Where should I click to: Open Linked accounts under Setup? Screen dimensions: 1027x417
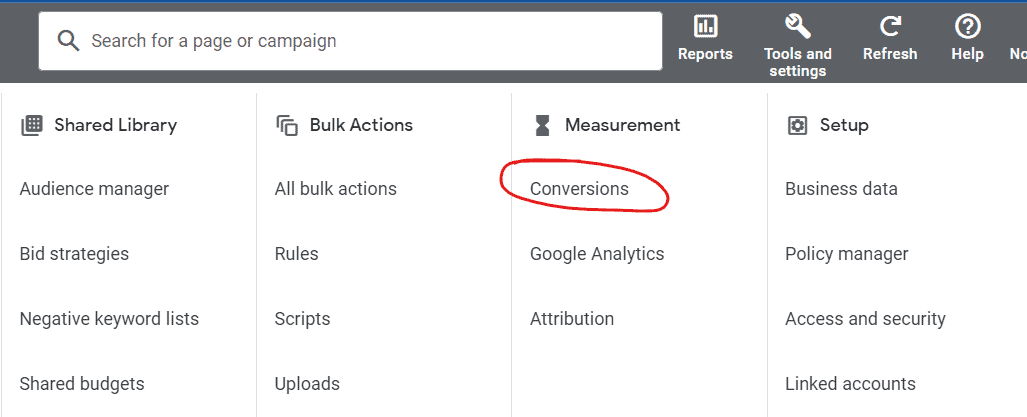(x=850, y=384)
